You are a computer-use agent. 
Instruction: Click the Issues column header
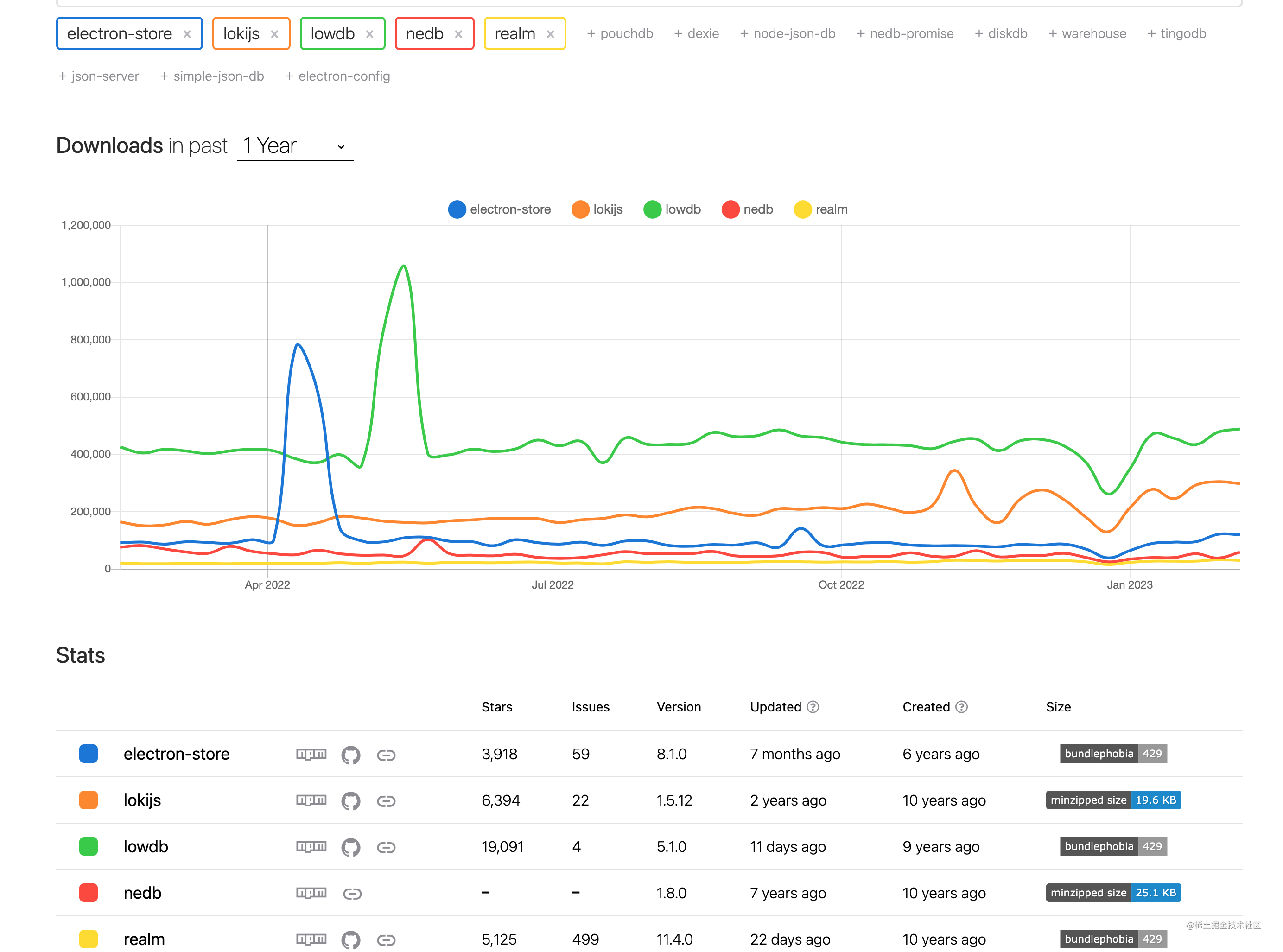590,707
